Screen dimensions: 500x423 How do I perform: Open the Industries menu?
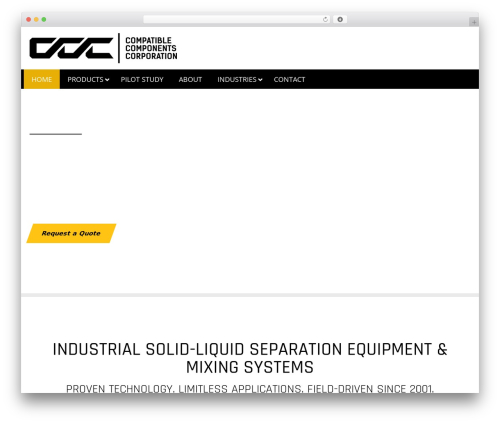click(237, 79)
